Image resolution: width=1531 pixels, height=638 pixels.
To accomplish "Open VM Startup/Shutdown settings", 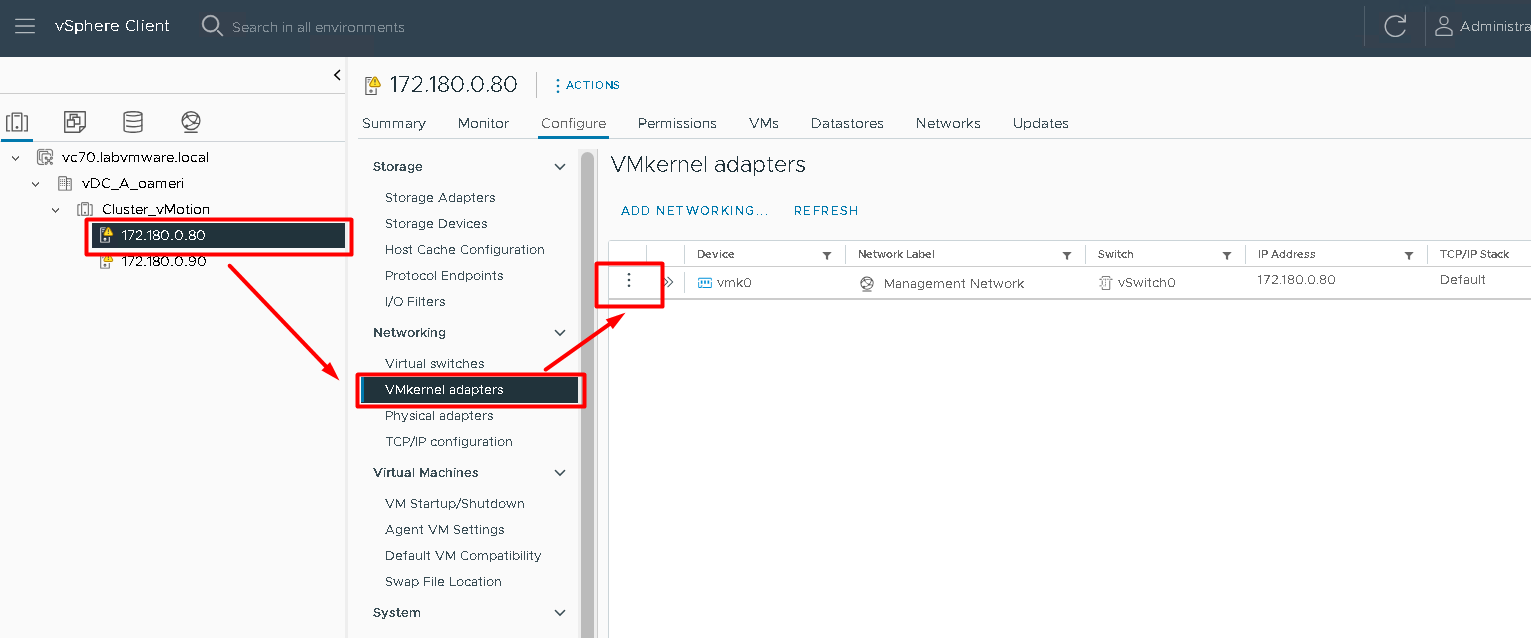I will [455, 504].
